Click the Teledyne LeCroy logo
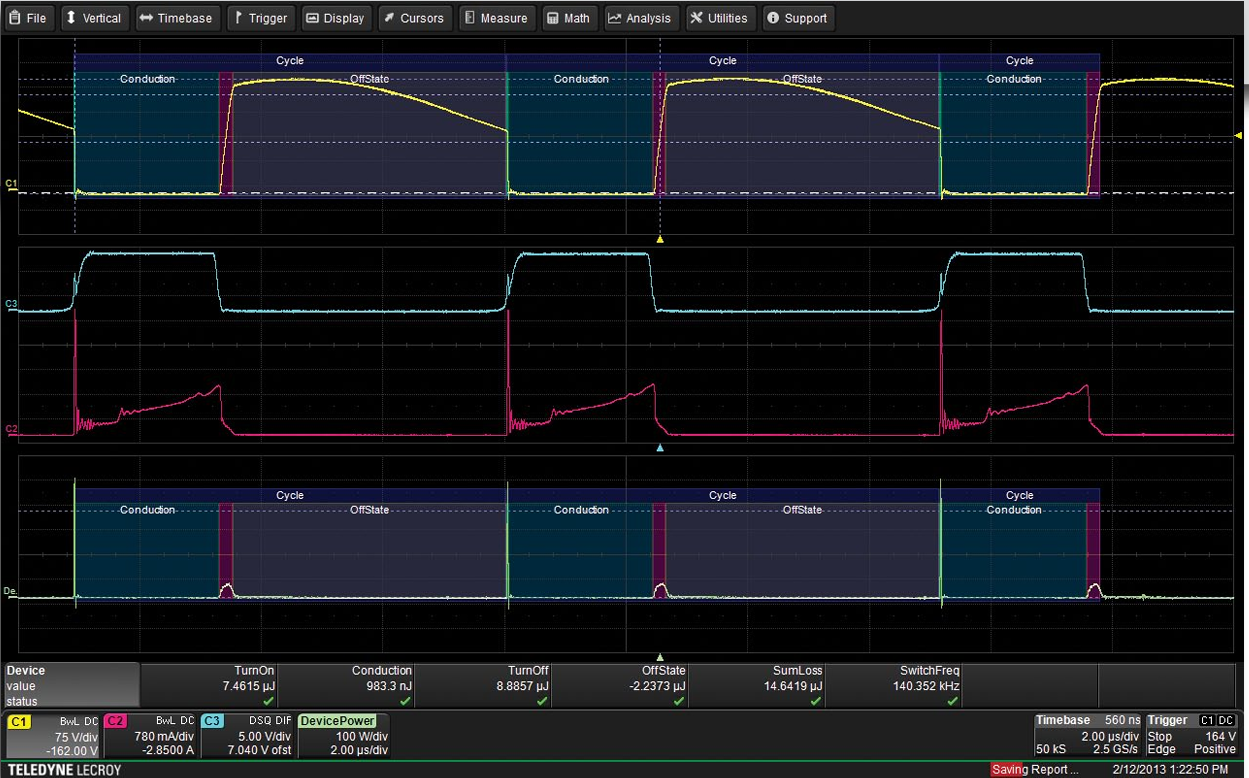Image resolution: width=1249 pixels, height=778 pixels. [x=66, y=769]
